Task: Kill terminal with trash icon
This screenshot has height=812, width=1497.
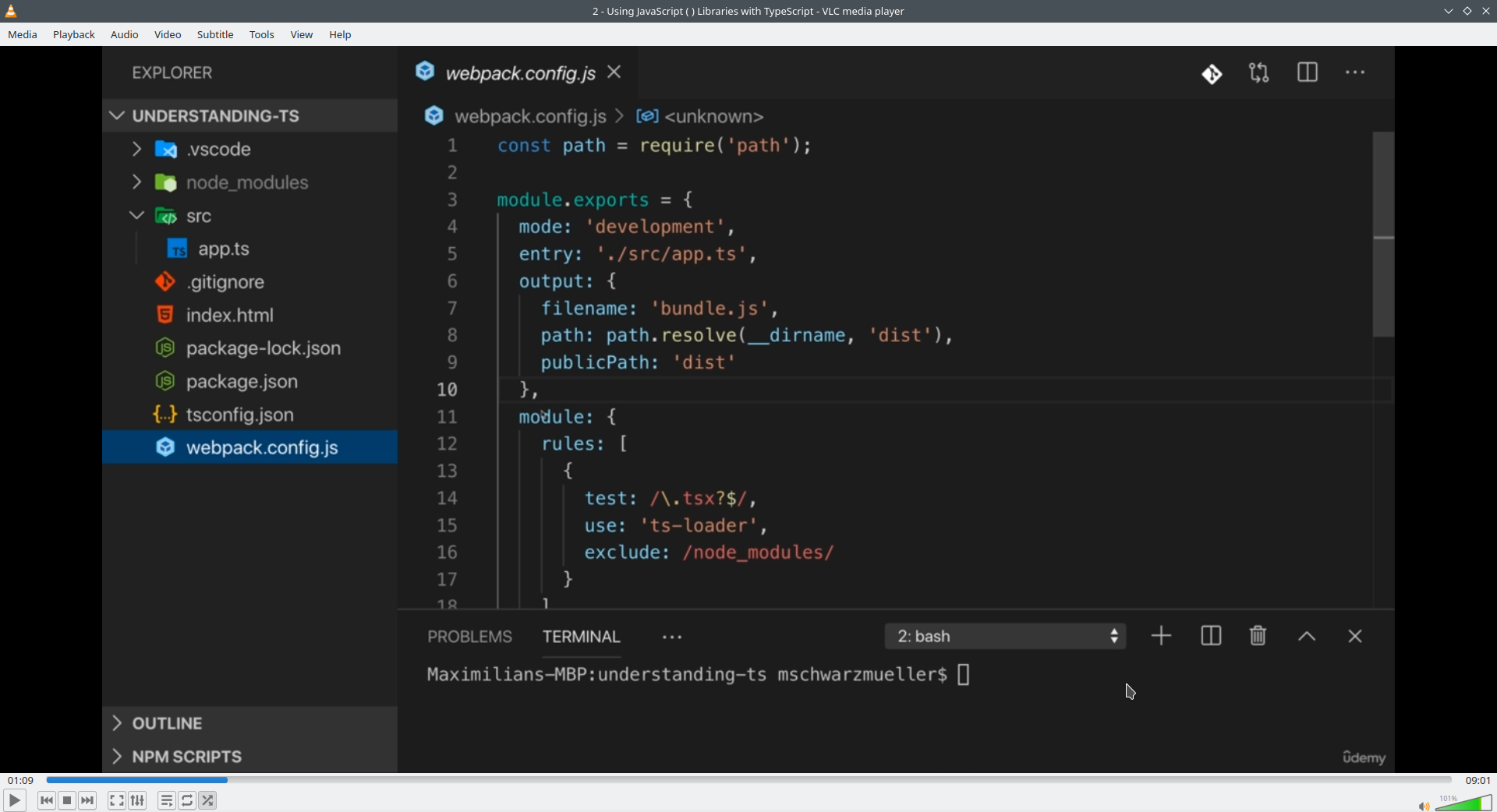Action: pyautogui.click(x=1258, y=636)
